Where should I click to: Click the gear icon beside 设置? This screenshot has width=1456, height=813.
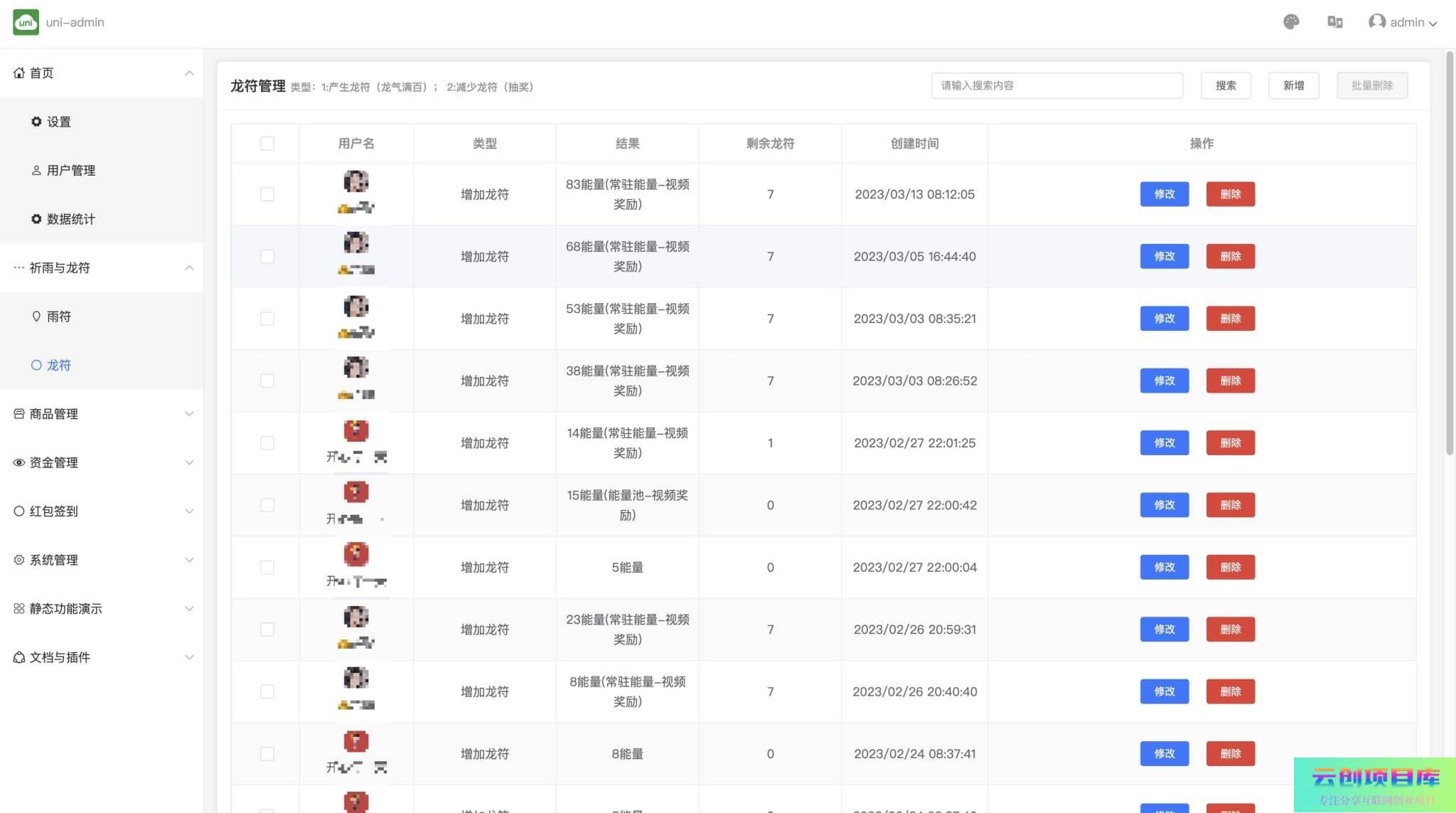point(36,122)
